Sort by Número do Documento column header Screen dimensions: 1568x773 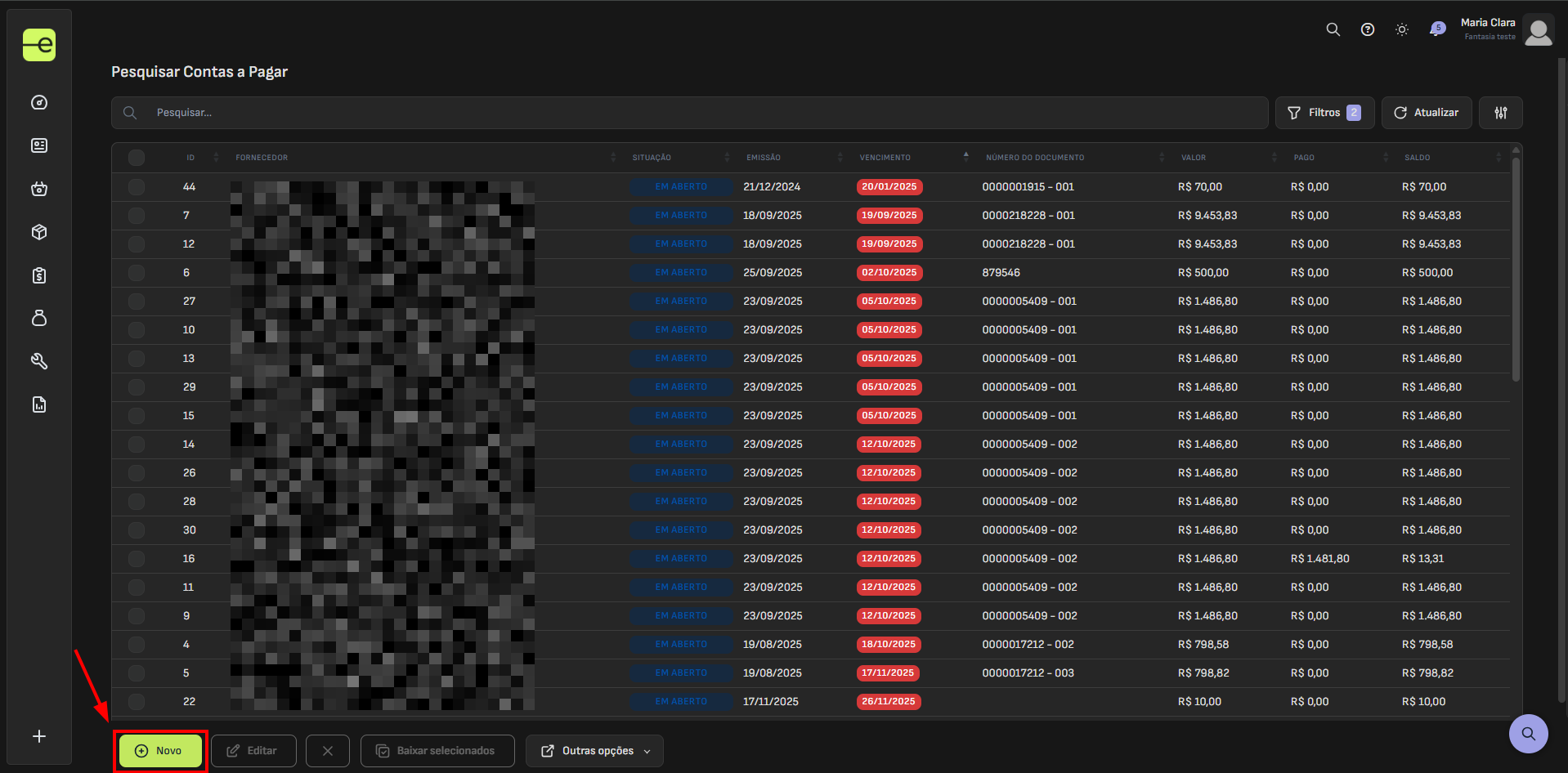pyautogui.click(x=1035, y=158)
